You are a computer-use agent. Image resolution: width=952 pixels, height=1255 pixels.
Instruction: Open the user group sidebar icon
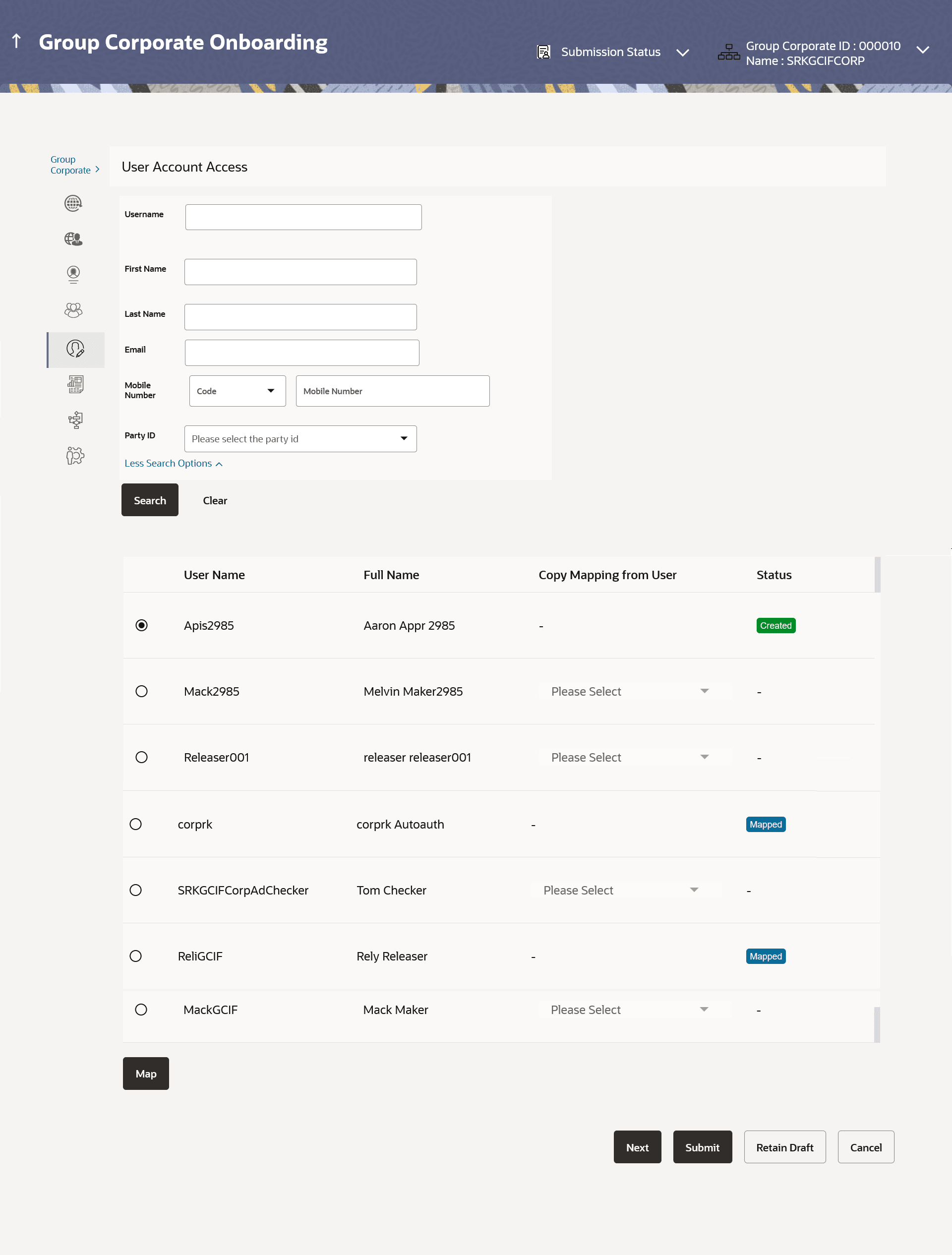click(73, 310)
